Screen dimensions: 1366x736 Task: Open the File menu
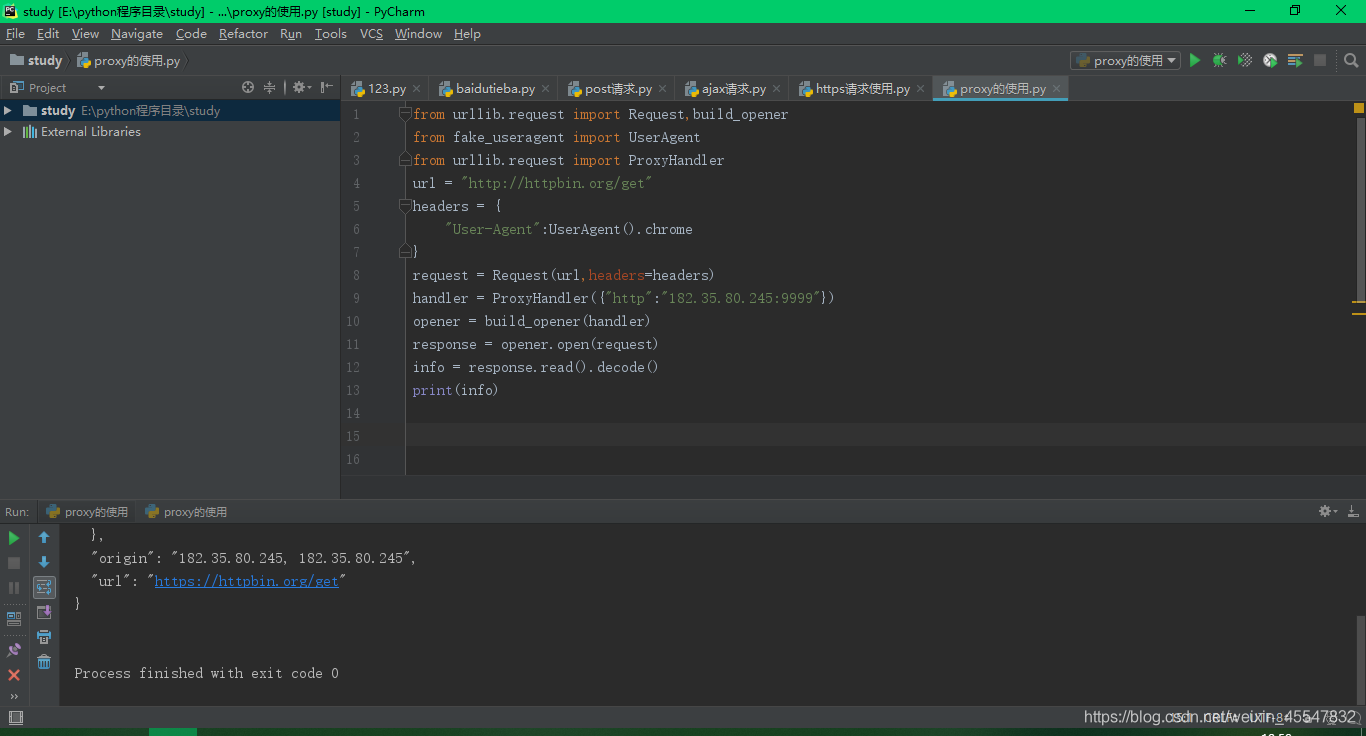point(15,33)
